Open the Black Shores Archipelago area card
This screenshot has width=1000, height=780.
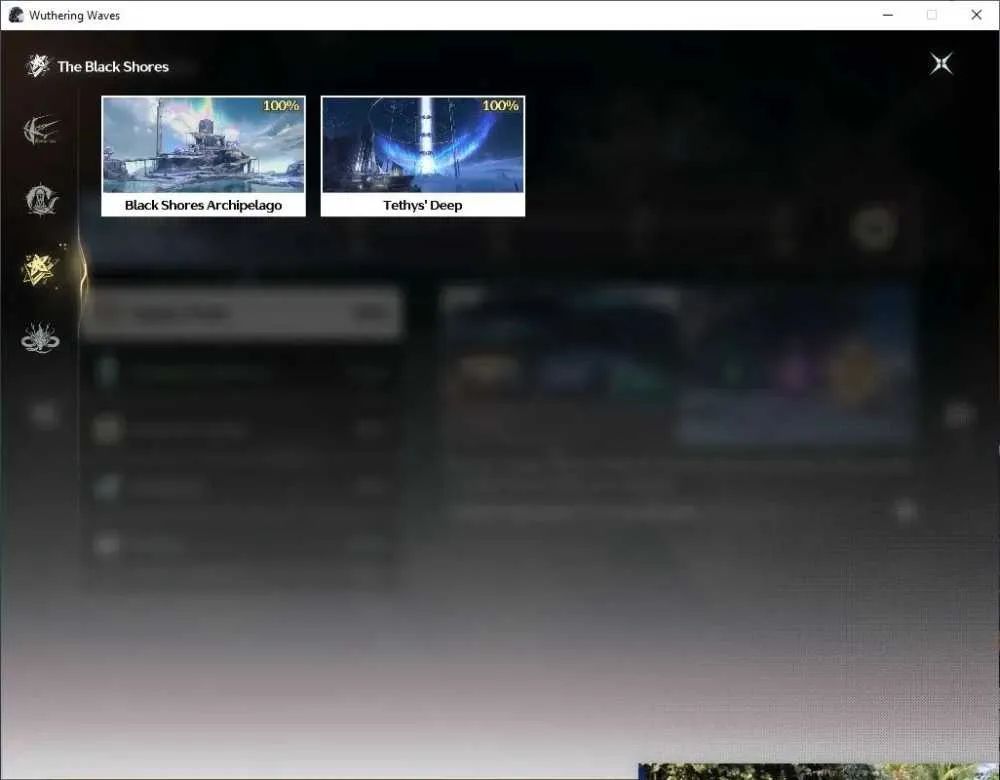click(203, 156)
